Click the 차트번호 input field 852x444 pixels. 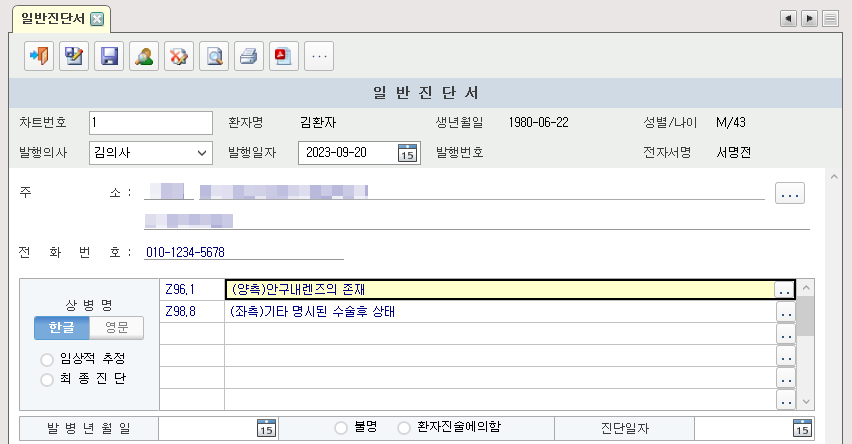150,123
